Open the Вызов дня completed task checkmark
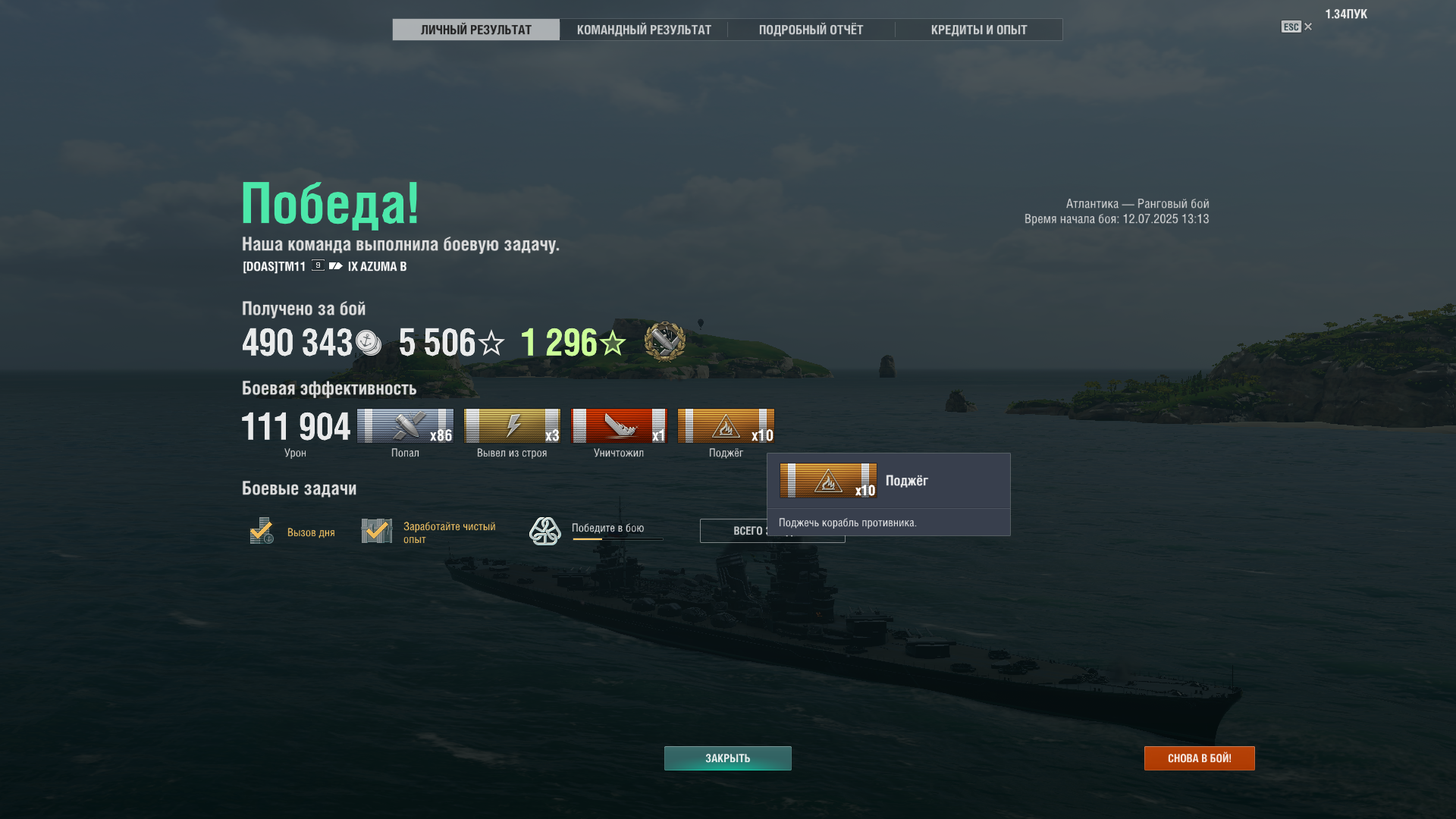 click(x=262, y=531)
